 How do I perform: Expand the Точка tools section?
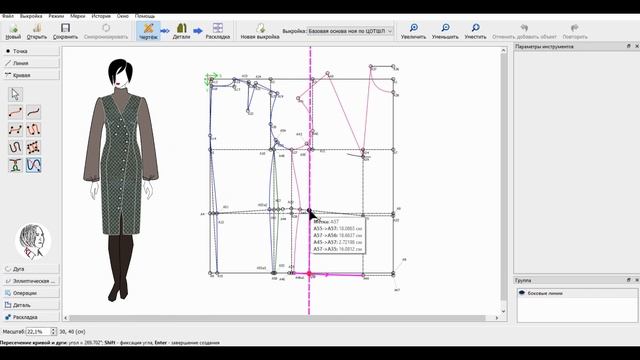point(31,51)
